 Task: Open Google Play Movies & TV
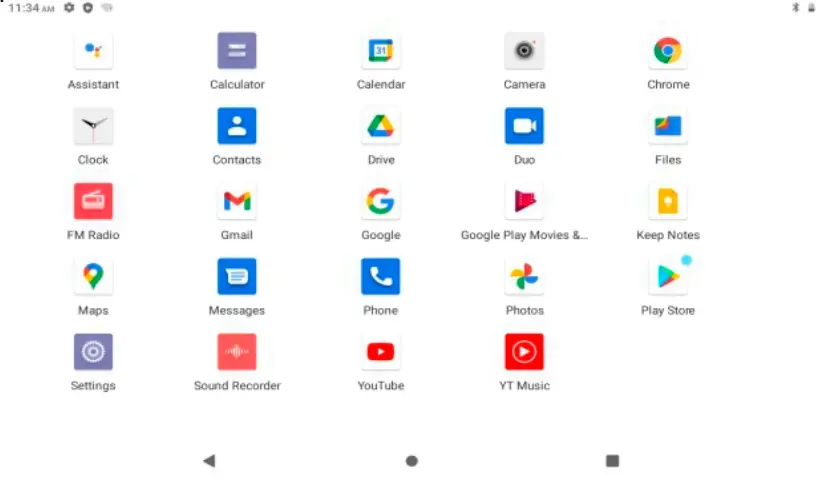point(524,201)
